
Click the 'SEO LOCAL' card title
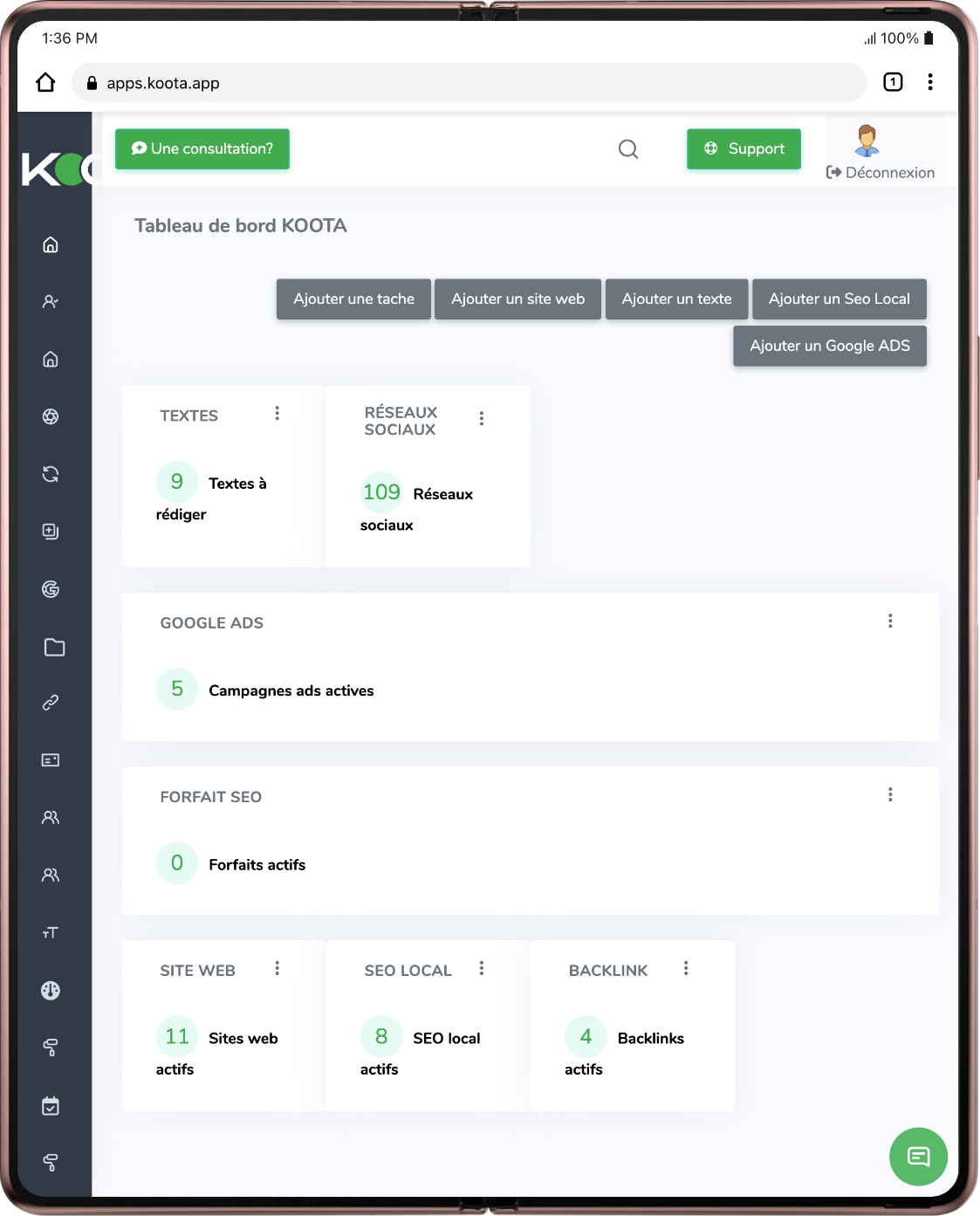[408, 971]
